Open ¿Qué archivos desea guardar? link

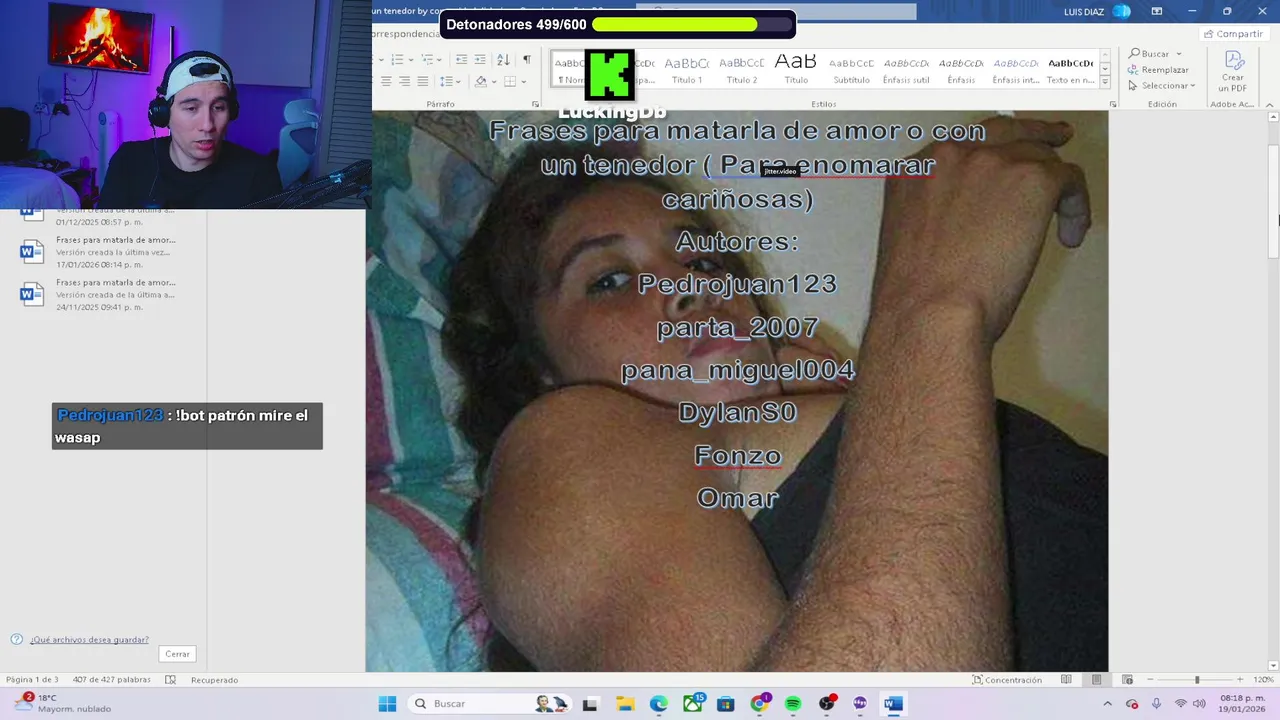[x=89, y=640]
